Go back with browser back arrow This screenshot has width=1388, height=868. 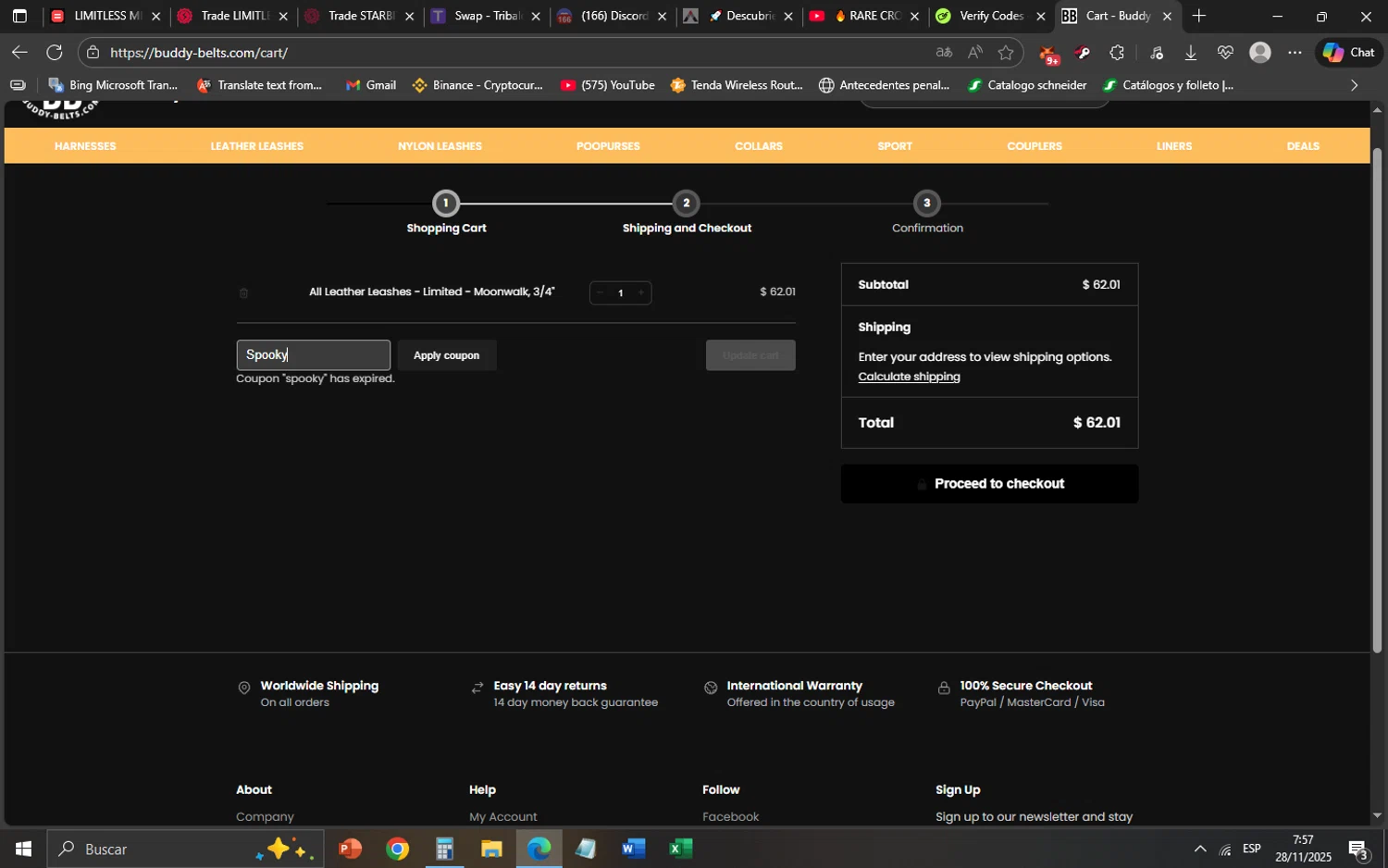click(19, 53)
